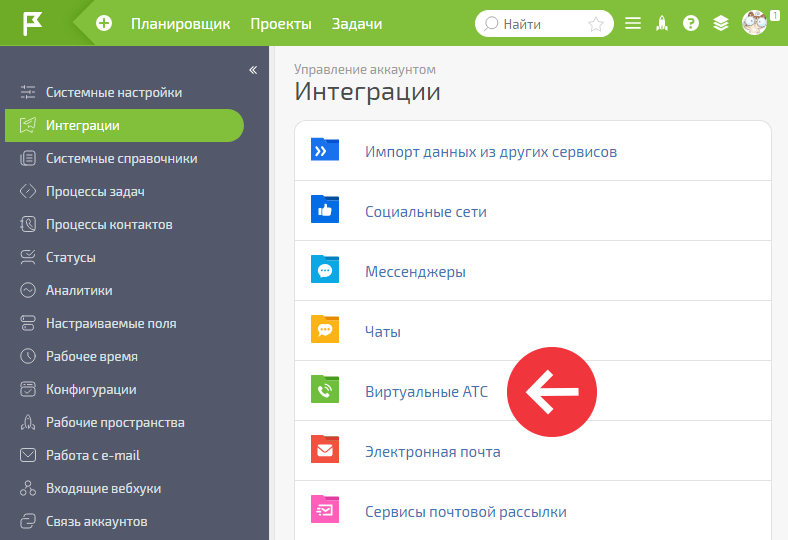This screenshot has width=788, height=540.
Task: Click the Мессенджеры folder icon
Action: pos(325,269)
